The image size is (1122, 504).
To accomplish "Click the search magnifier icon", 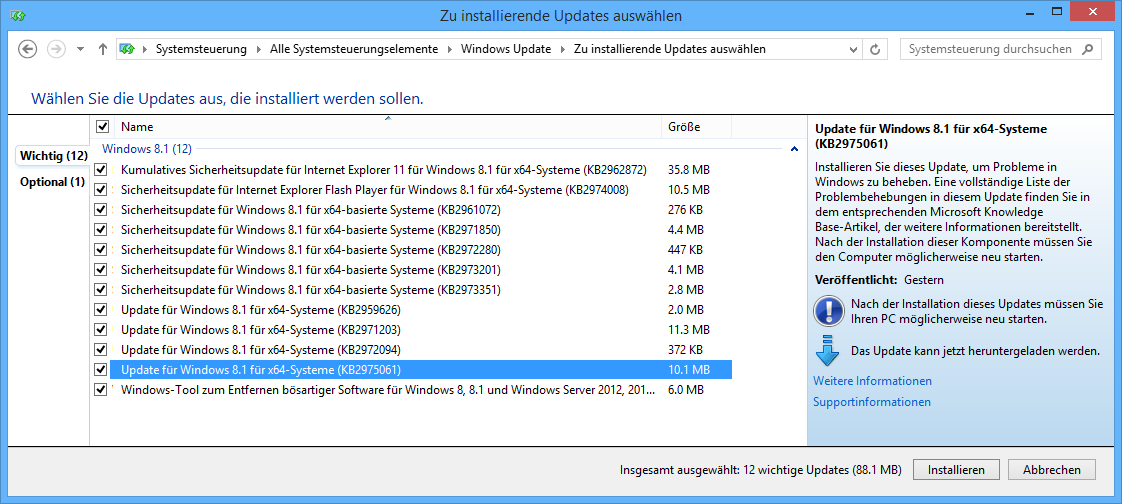I will coord(1089,49).
